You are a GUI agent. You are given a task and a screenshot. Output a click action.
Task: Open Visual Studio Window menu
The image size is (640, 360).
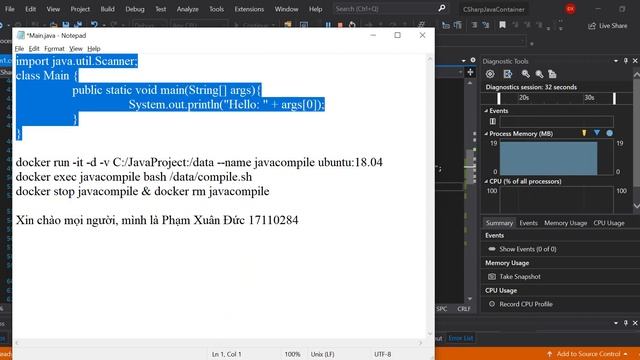(286, 9)
